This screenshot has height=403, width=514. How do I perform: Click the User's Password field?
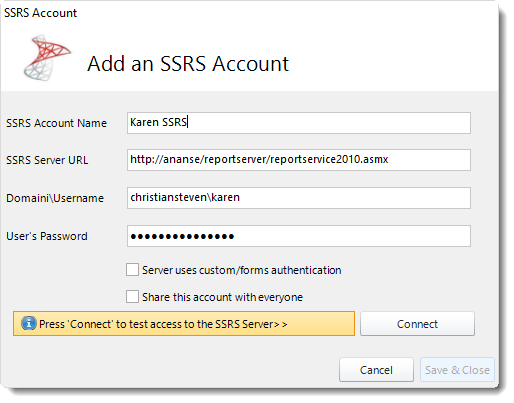coord(299,236)
